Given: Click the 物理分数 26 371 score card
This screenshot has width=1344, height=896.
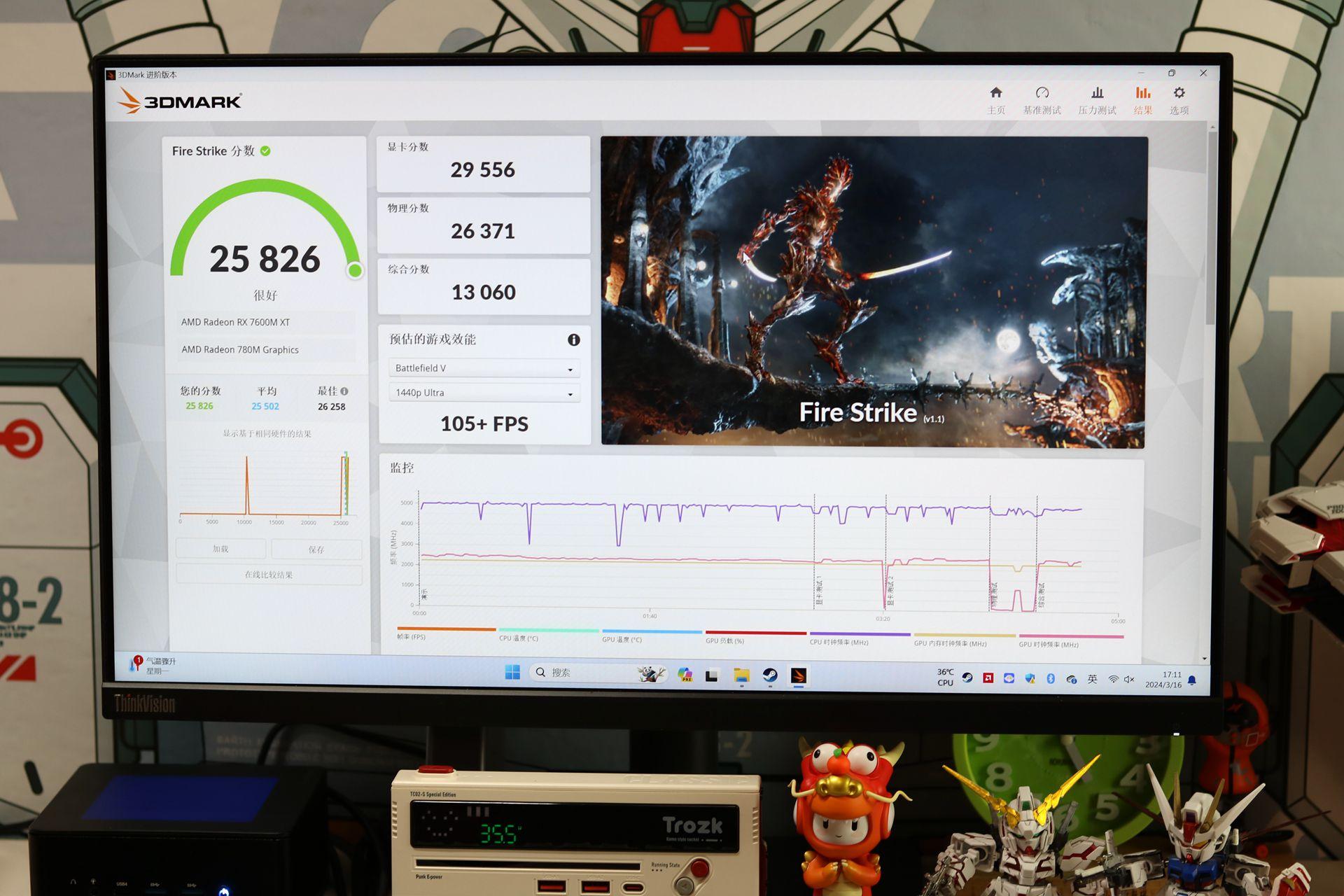Looking at the screenshot, I should (x=484, y=225).
